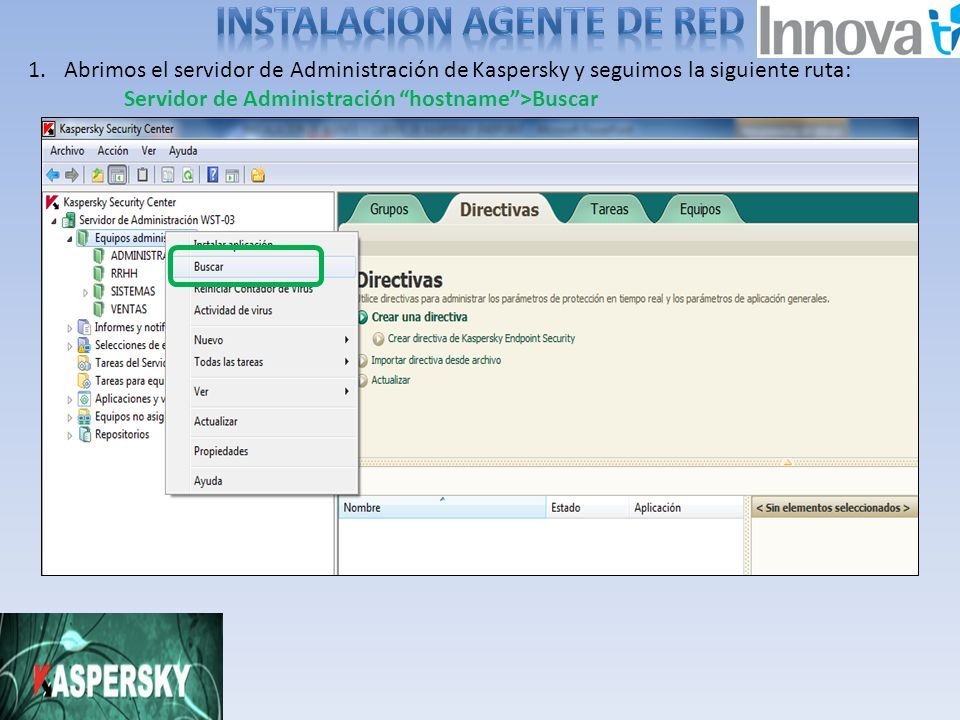Click the clipboard paste toolbar icon
960x720 pixels.
click(x=143, y=175)
